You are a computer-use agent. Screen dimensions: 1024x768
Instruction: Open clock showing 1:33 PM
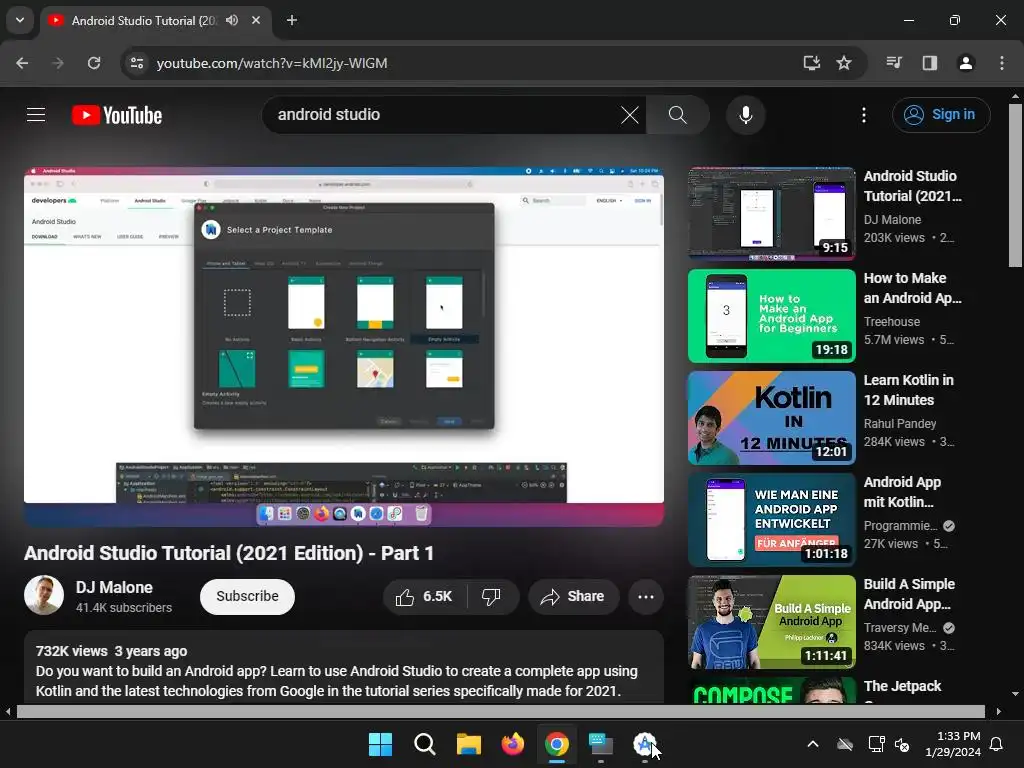click(952, 744)
